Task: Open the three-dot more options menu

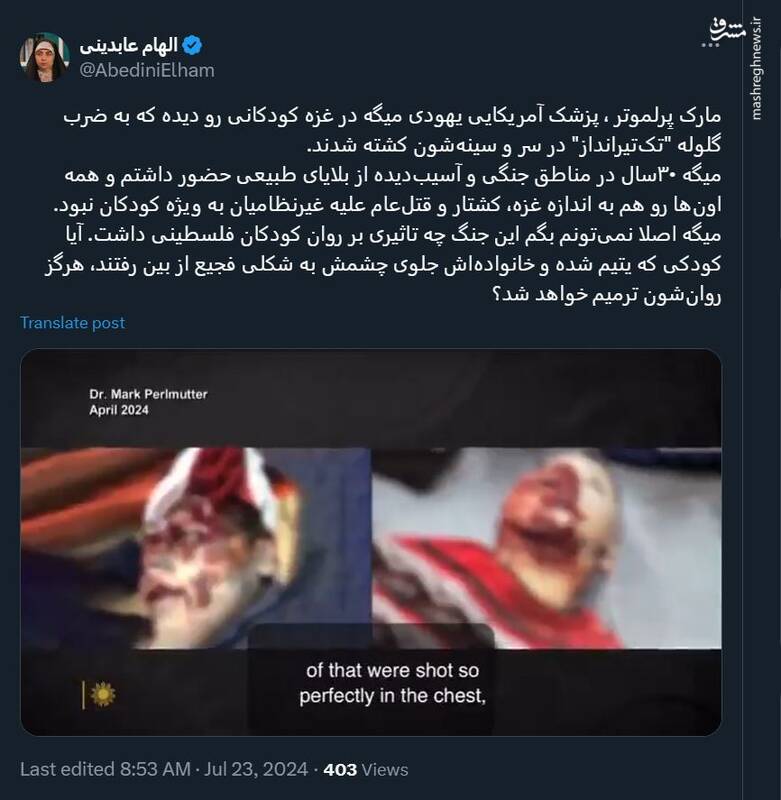Action: point(710,45)
